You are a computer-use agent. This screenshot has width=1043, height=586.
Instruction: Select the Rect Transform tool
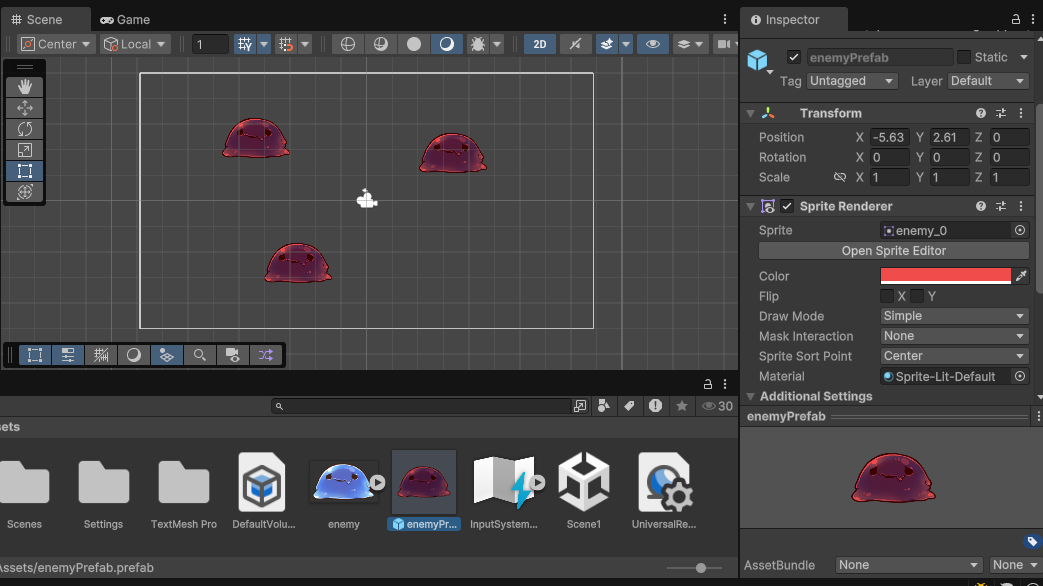tap(24, 170)
